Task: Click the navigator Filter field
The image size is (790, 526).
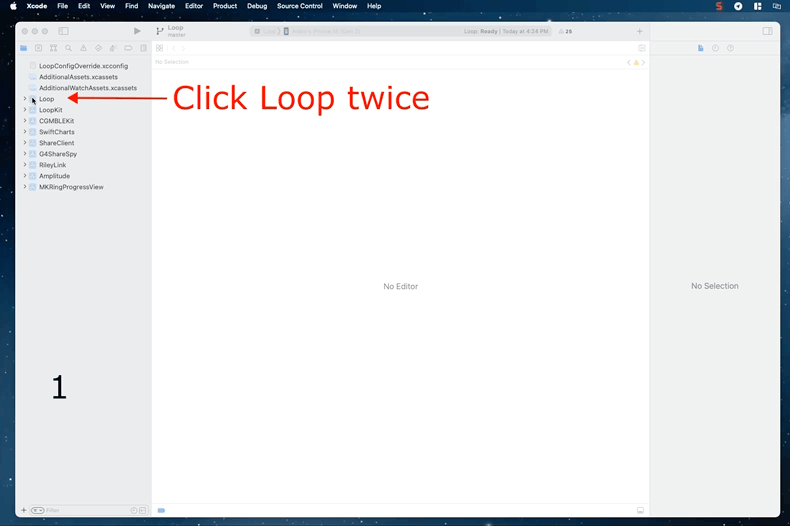Action: coord(87,510)
